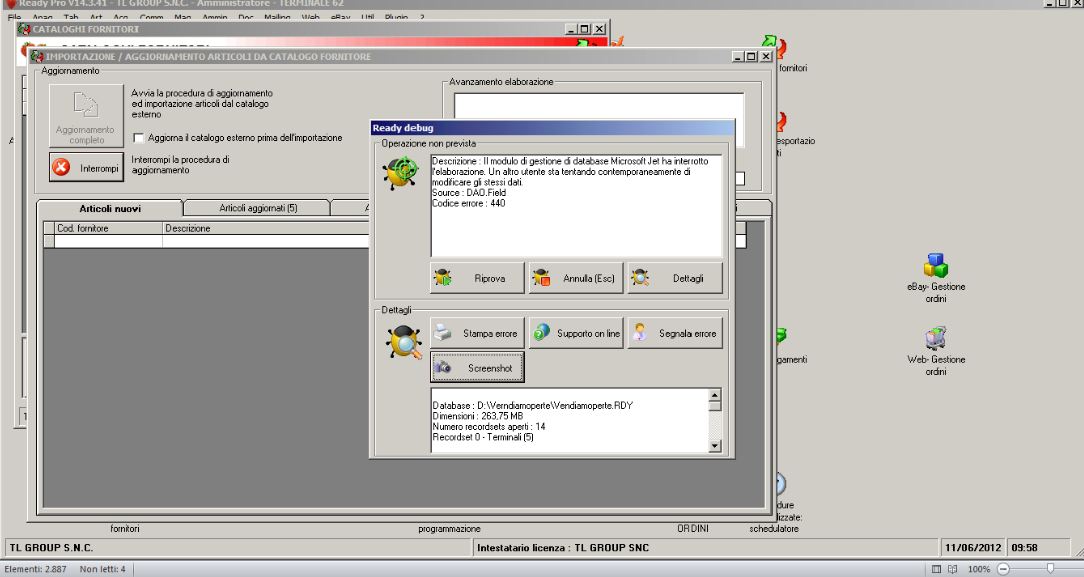Screen dimensions: 1084x577
Task: Click the Cataloghi Fornitori window title icon
Action: click(24, 29)
